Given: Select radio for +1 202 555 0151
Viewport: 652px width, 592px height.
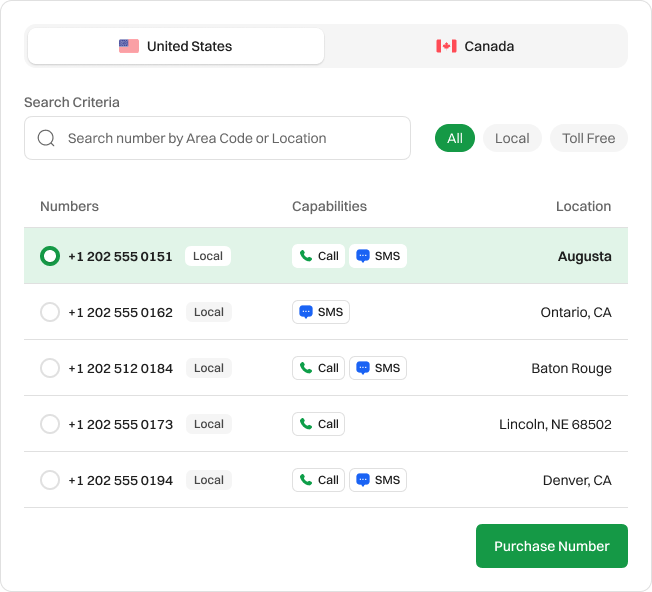Looking at the screenshot, I should [50, 256].
